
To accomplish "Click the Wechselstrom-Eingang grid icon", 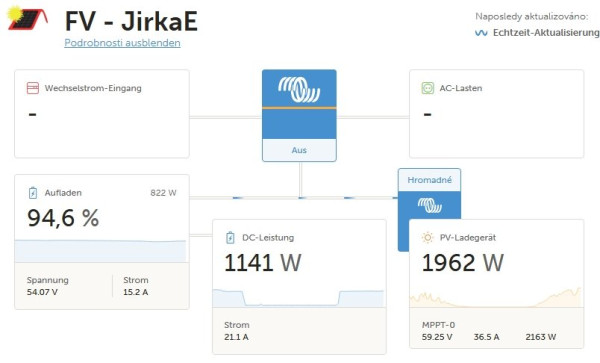I will pos(33,88).
